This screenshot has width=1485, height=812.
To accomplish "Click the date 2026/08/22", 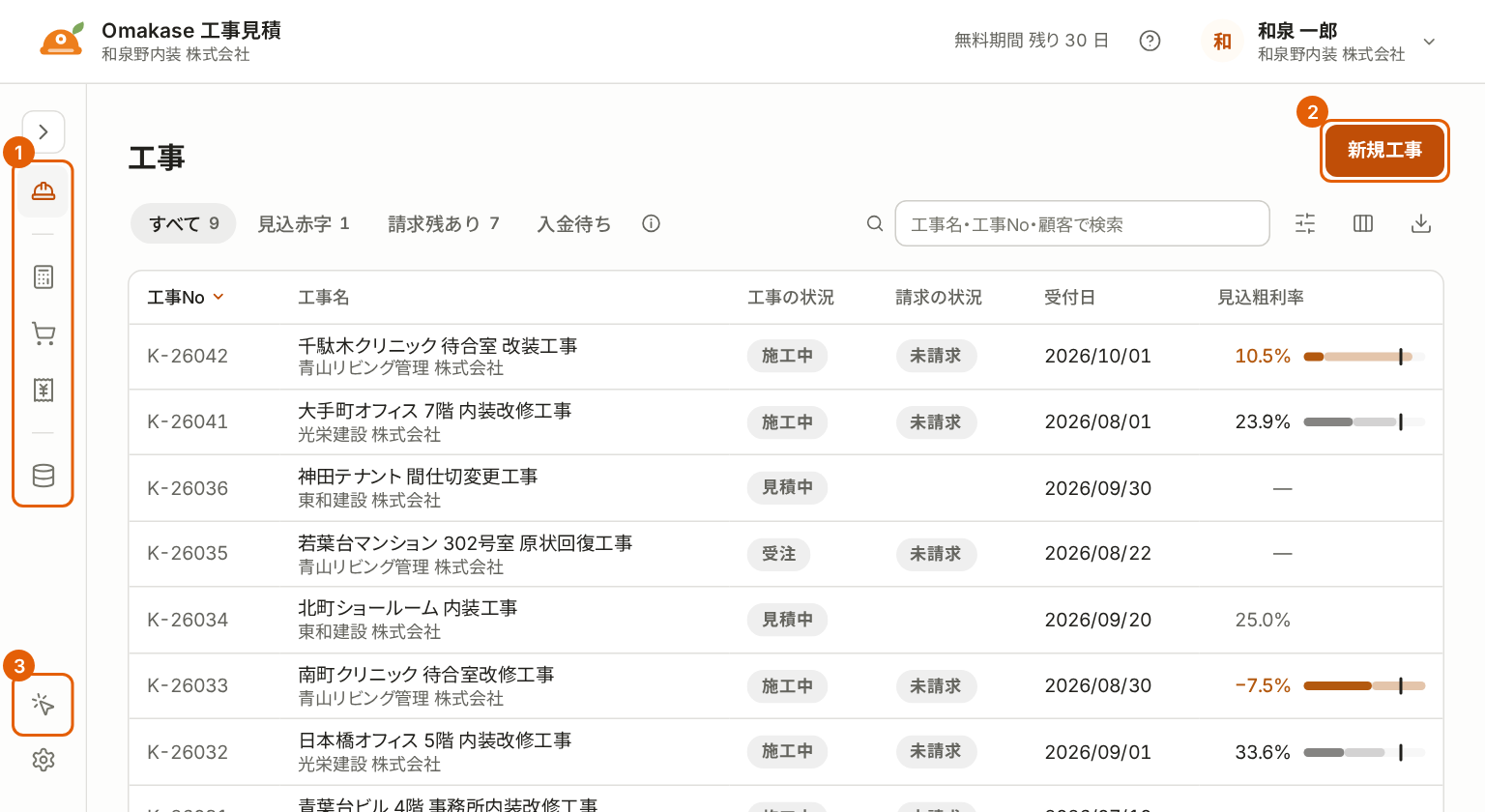I will pyautogui.click(x=1098, y=553).
